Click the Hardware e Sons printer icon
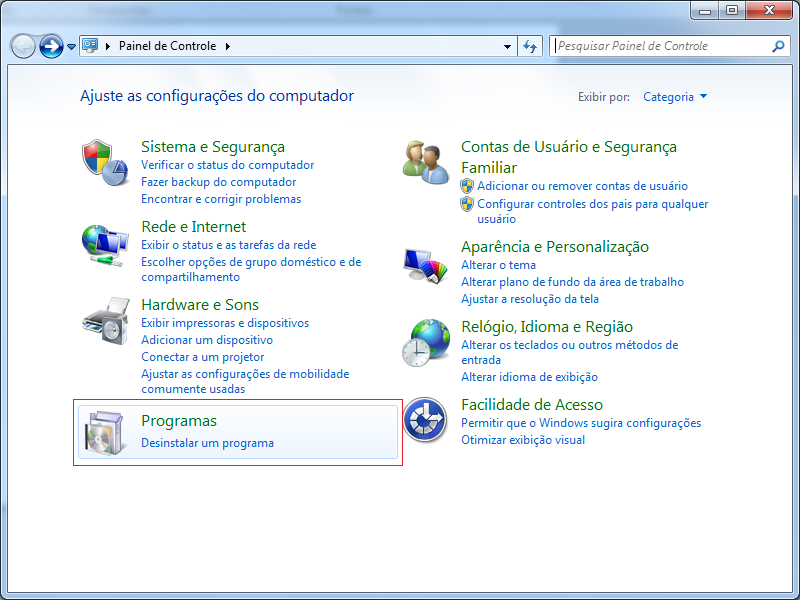The image size is (800, 600). coord(105,320)
